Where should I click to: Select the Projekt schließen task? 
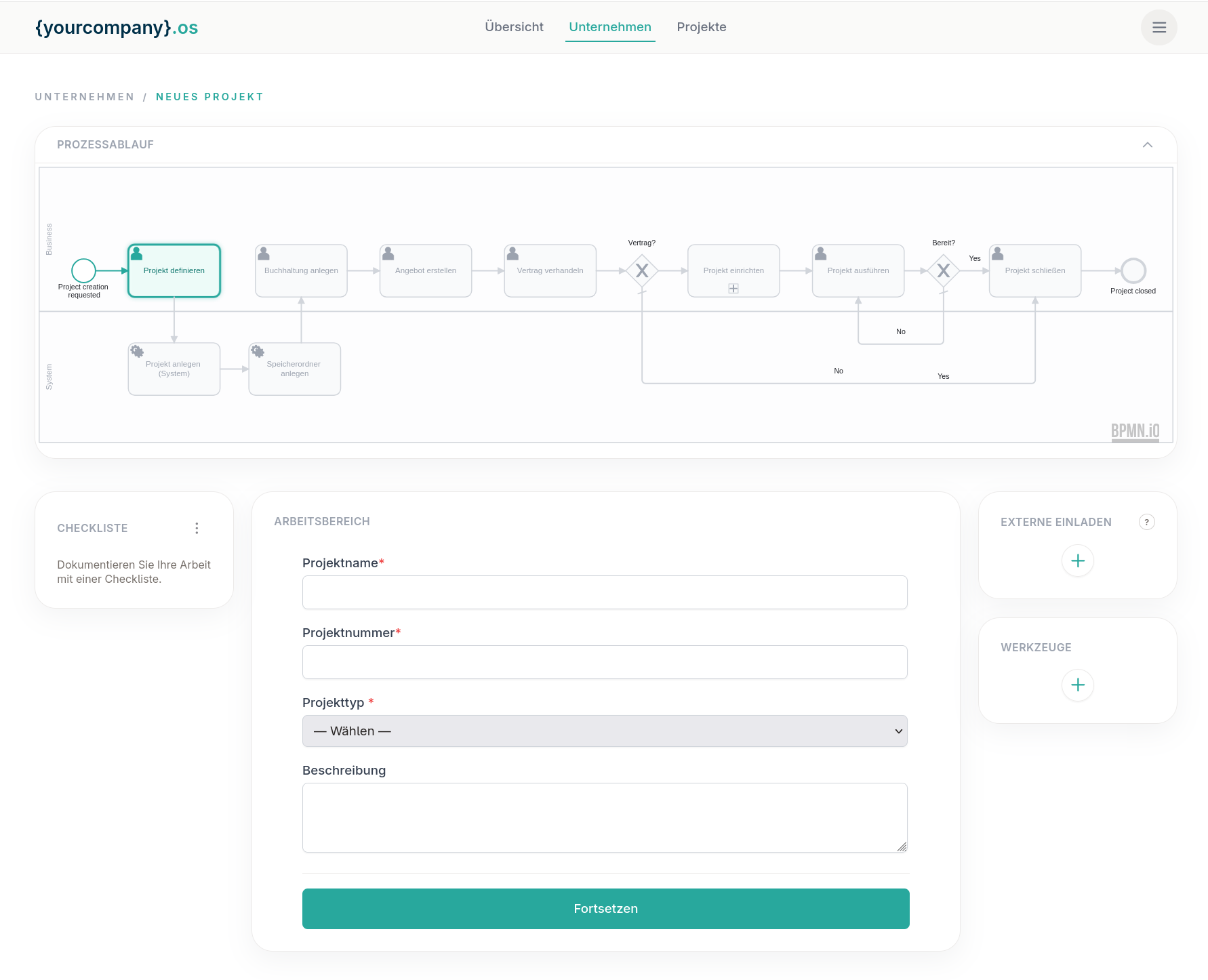click(x=1035, y=270)
